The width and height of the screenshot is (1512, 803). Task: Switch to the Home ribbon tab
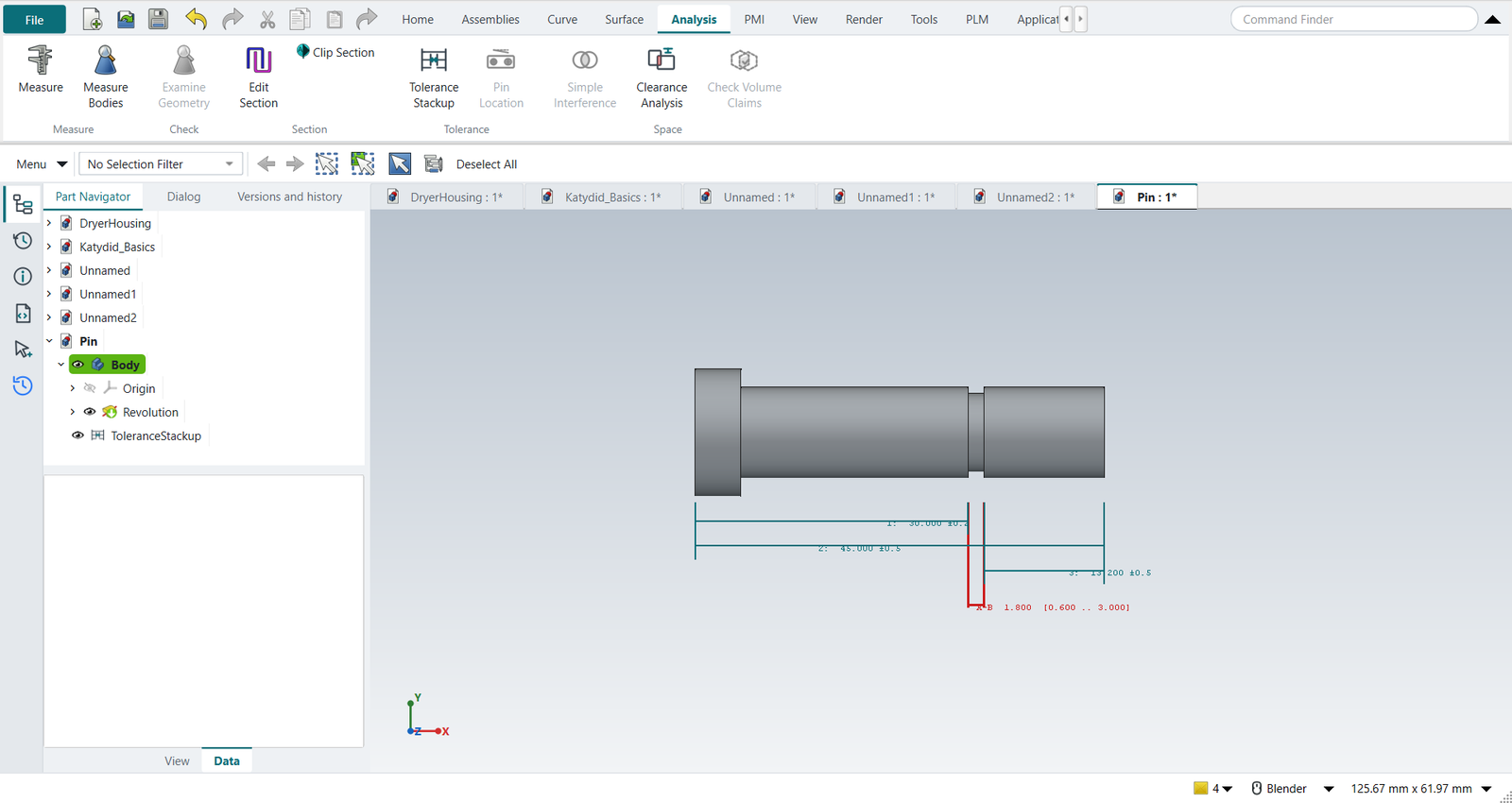click(418, 19)
